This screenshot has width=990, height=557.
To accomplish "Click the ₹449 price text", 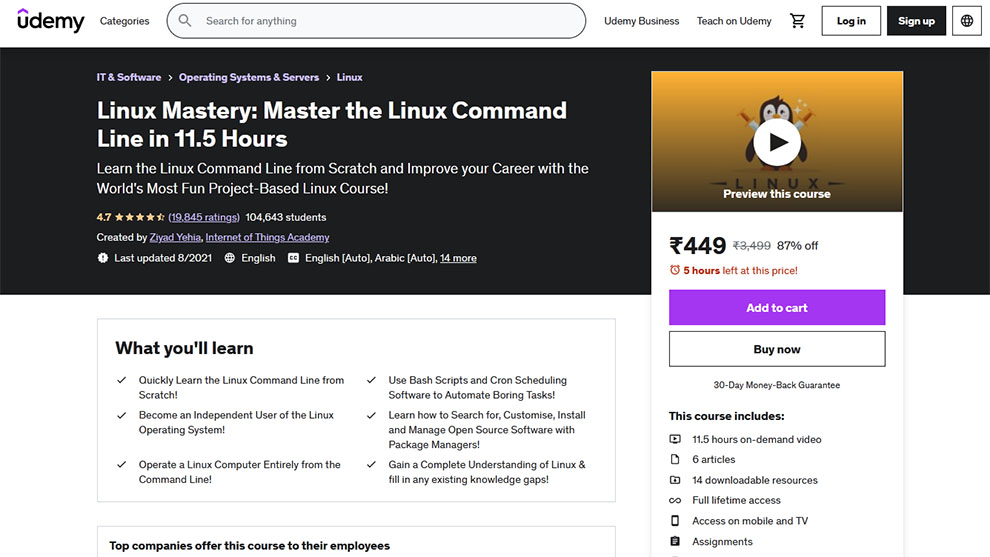I will (698, 246).
